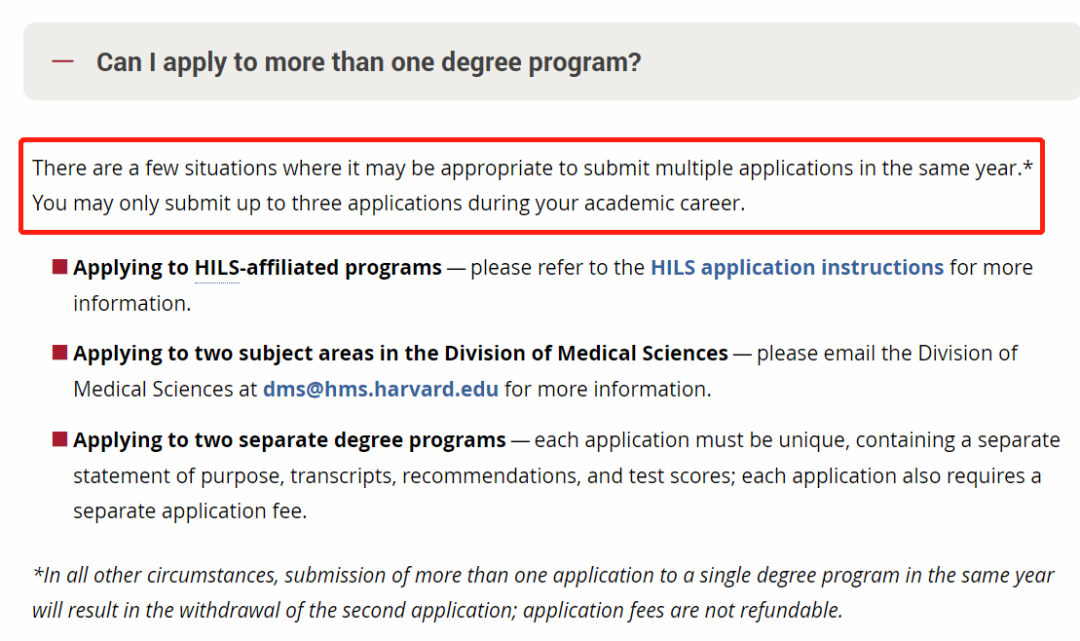Click the bold text "Applying to two separate degree programs"
The width and height of the screenshot is (1080, 641).
289,440
